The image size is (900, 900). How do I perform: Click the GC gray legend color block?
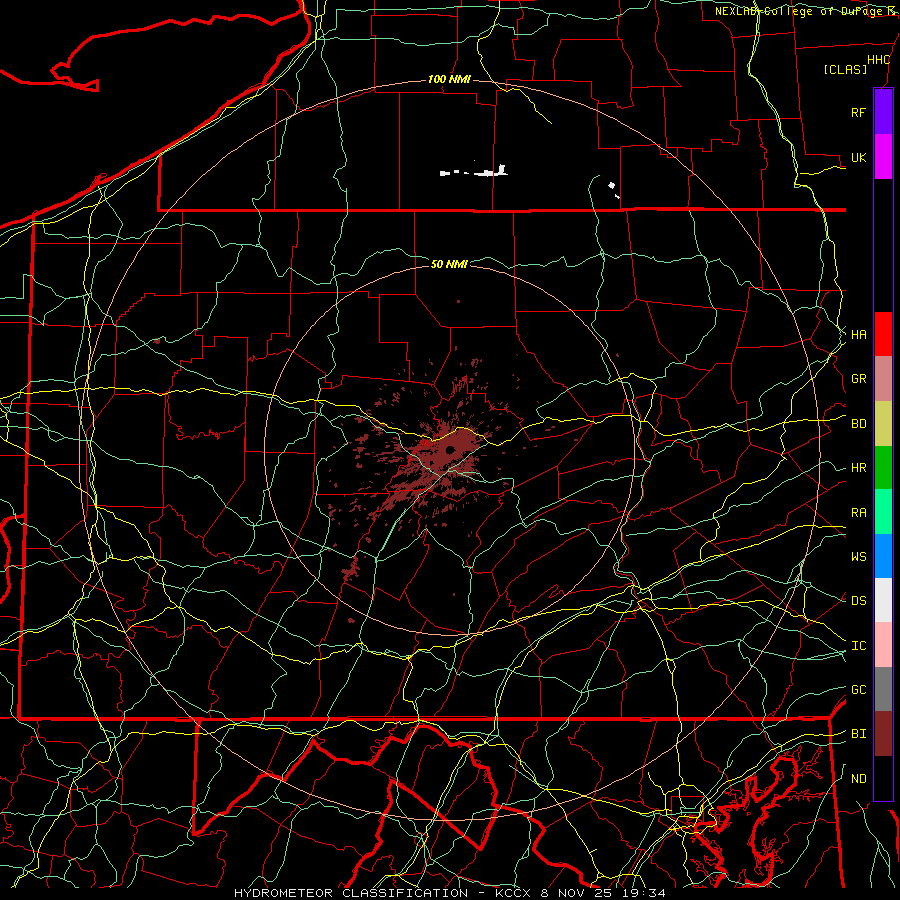[883, 689]
